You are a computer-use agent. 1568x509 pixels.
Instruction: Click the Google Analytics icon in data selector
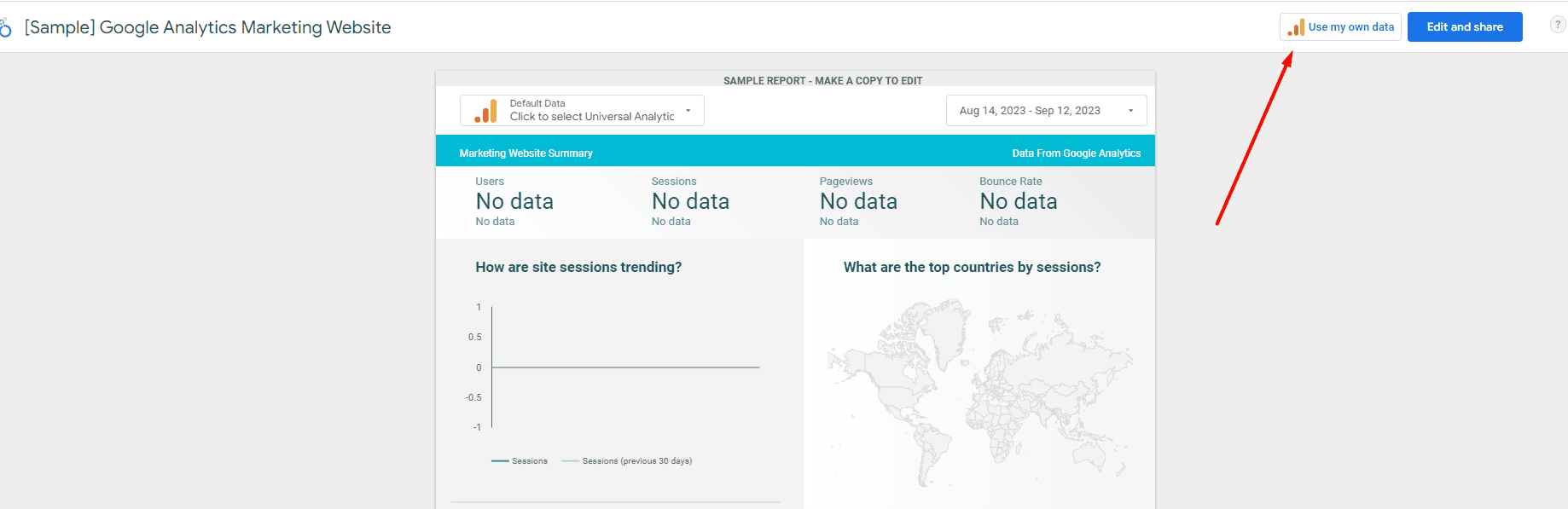[x=485, y=112]
